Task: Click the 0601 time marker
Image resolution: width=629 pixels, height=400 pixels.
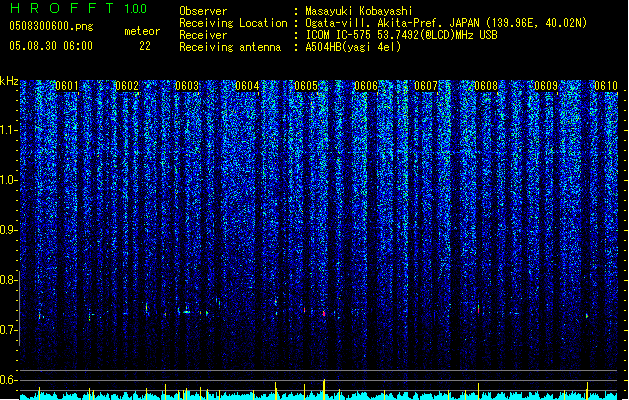Action: (x=67, y=86)
